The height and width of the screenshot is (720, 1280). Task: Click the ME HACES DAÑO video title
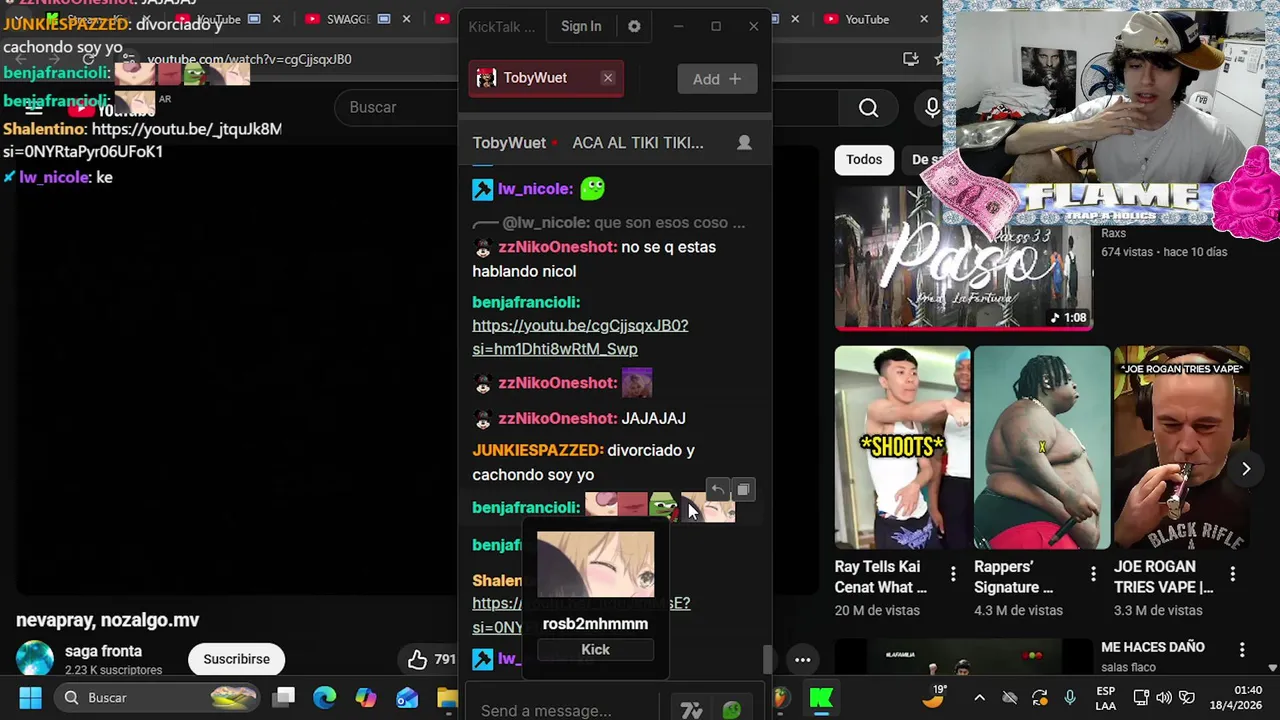(x=1153, y=647)
